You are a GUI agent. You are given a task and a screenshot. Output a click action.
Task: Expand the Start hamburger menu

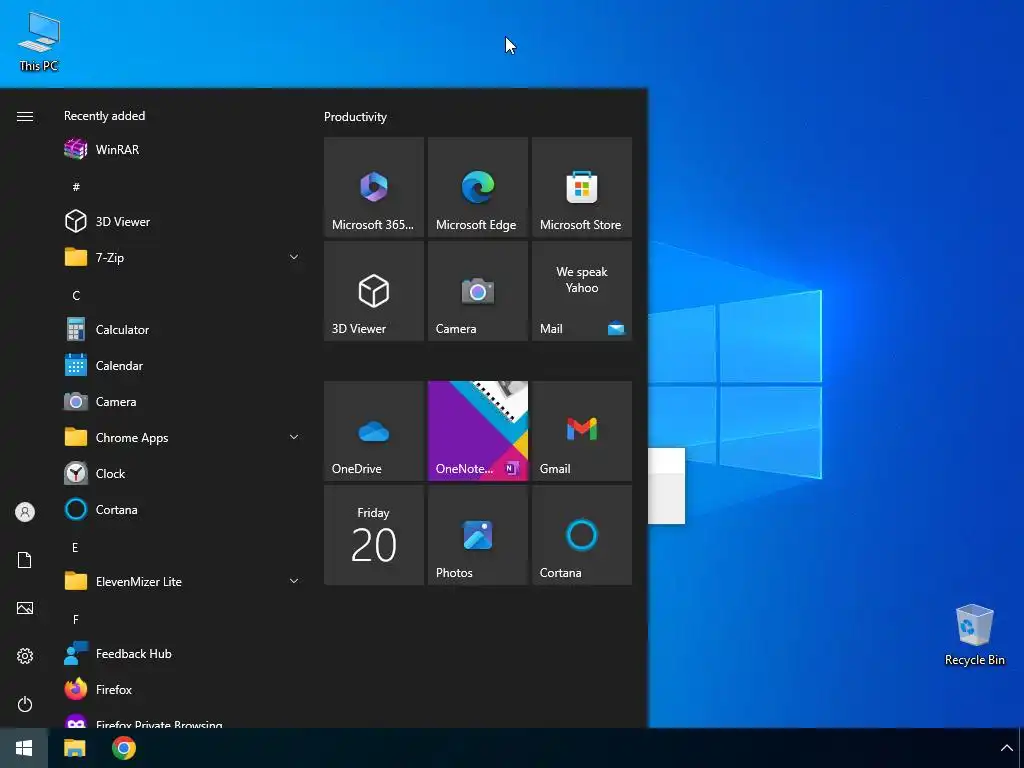[25, 116]
